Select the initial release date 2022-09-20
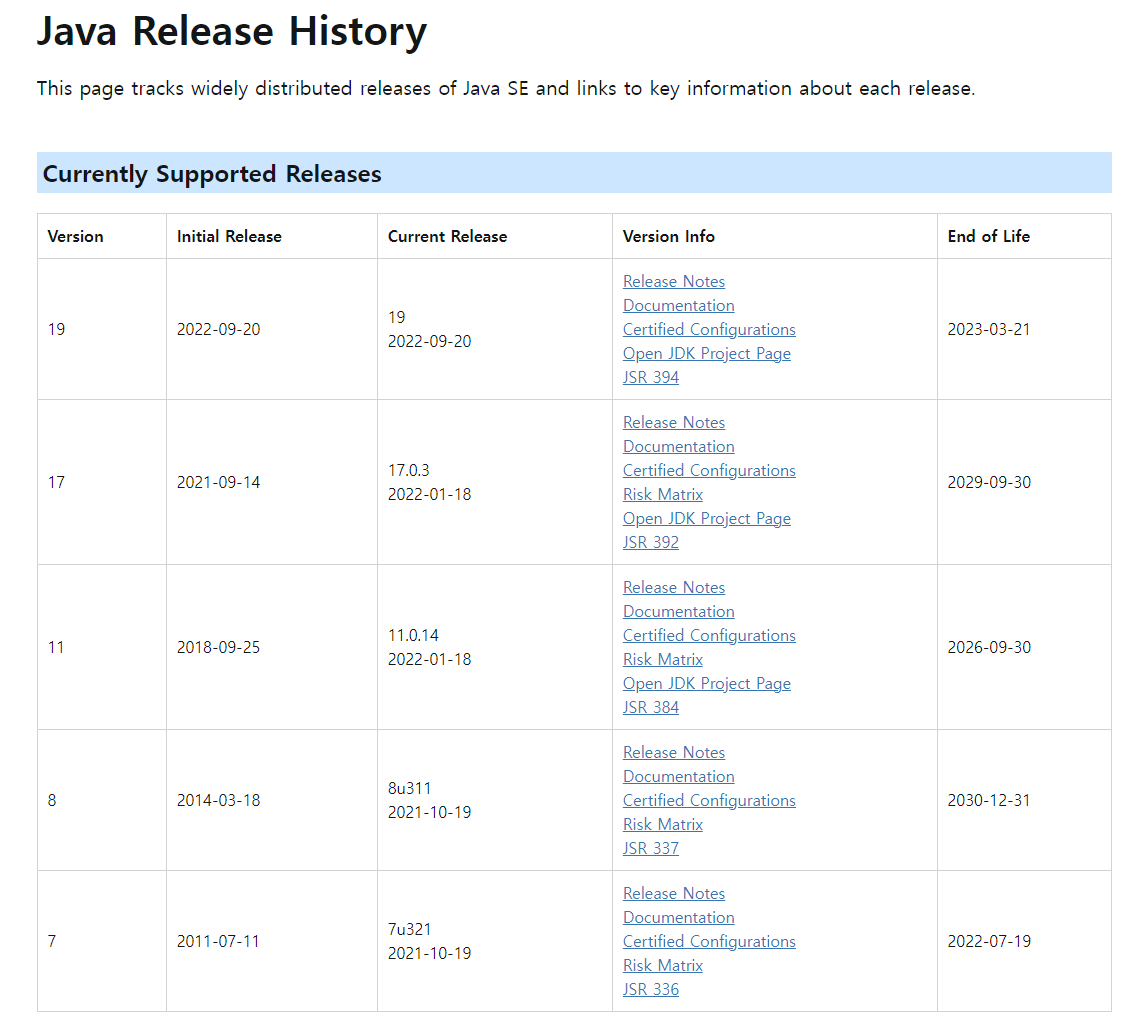This screenshot has width=1141, height=1035. pos(218,330)
